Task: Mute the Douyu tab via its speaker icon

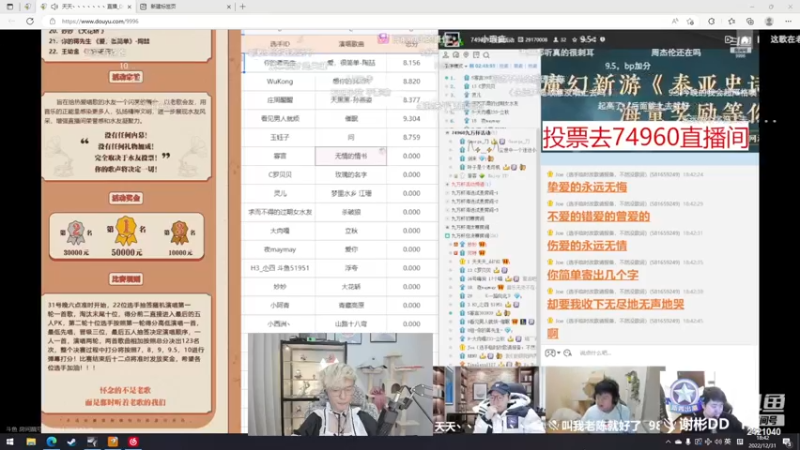Action: point(54,7)
